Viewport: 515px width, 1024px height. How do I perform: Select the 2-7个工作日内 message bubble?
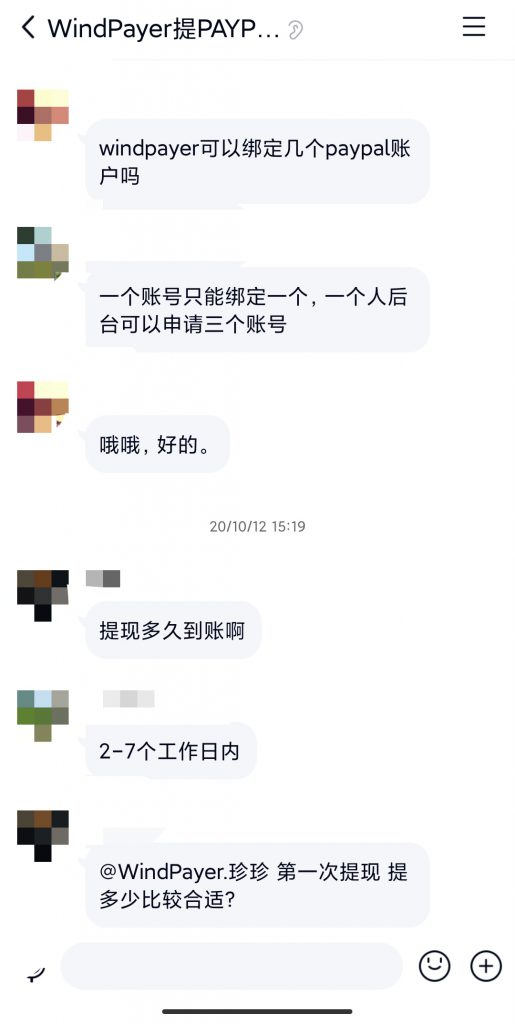click(170, 751)
